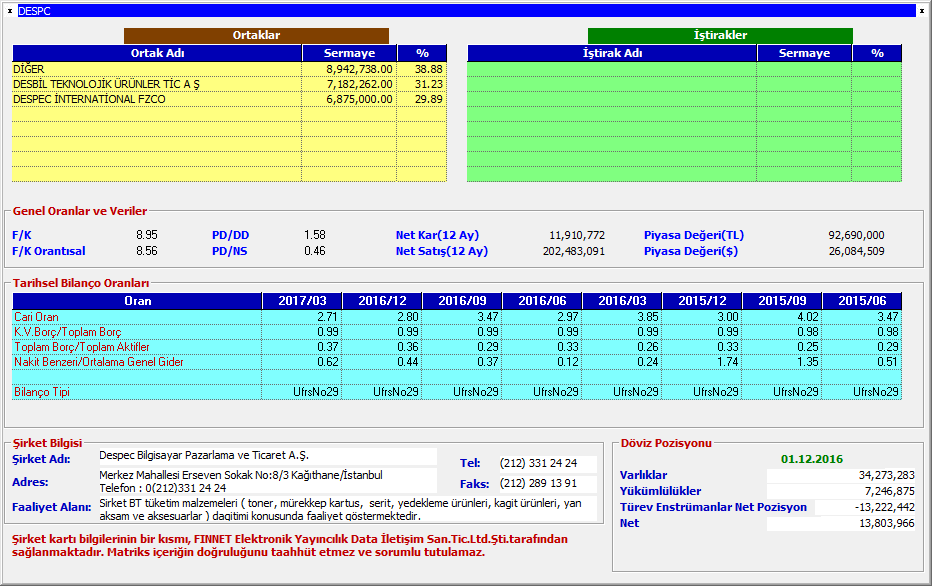The height and width of the screenshot is (586, 932).
Task: Click the Net Satış(12 Ay) label
Action: pyautogui.click(x=442, y=251)
